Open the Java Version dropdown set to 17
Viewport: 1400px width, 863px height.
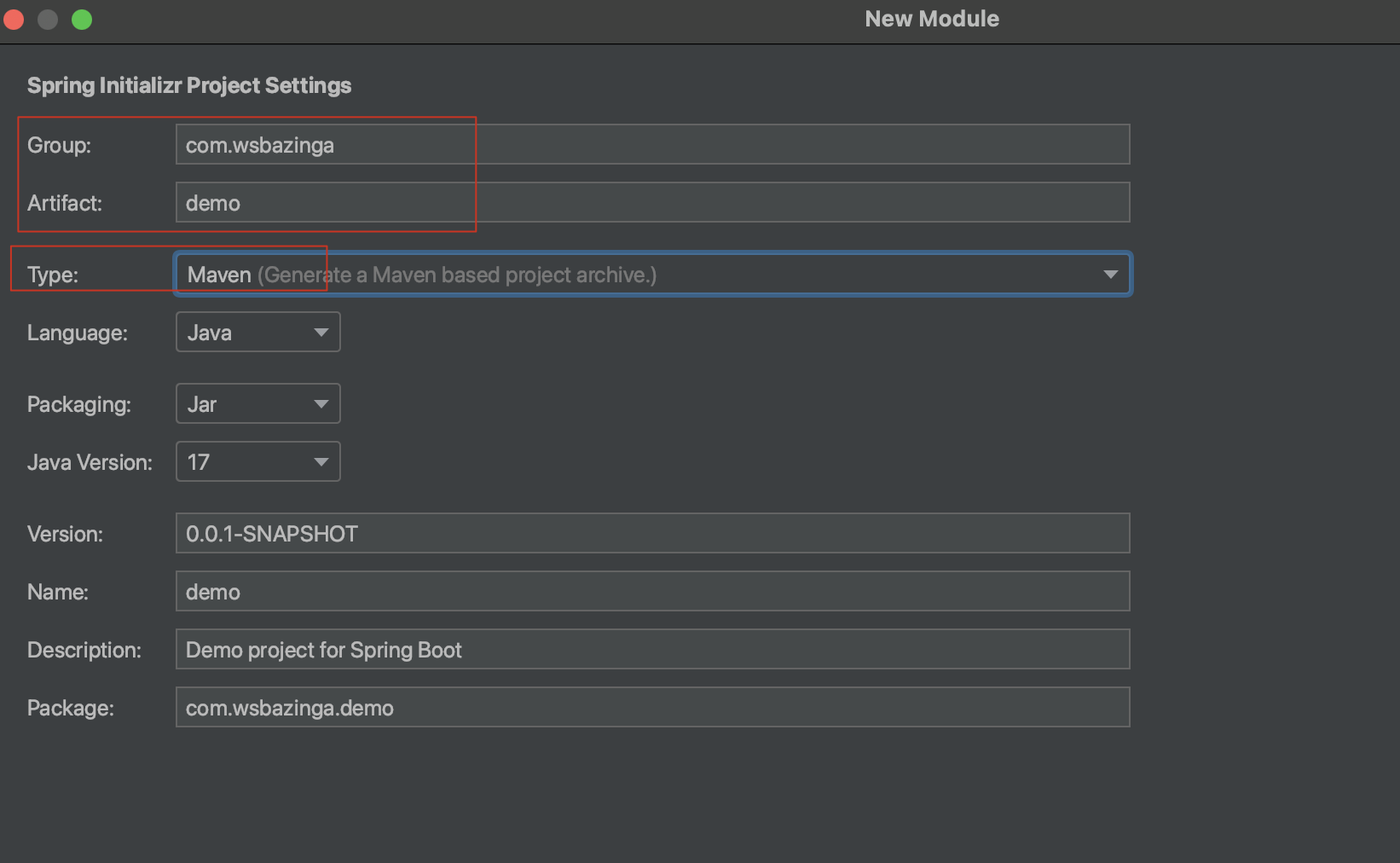click(x=257, y=461)
